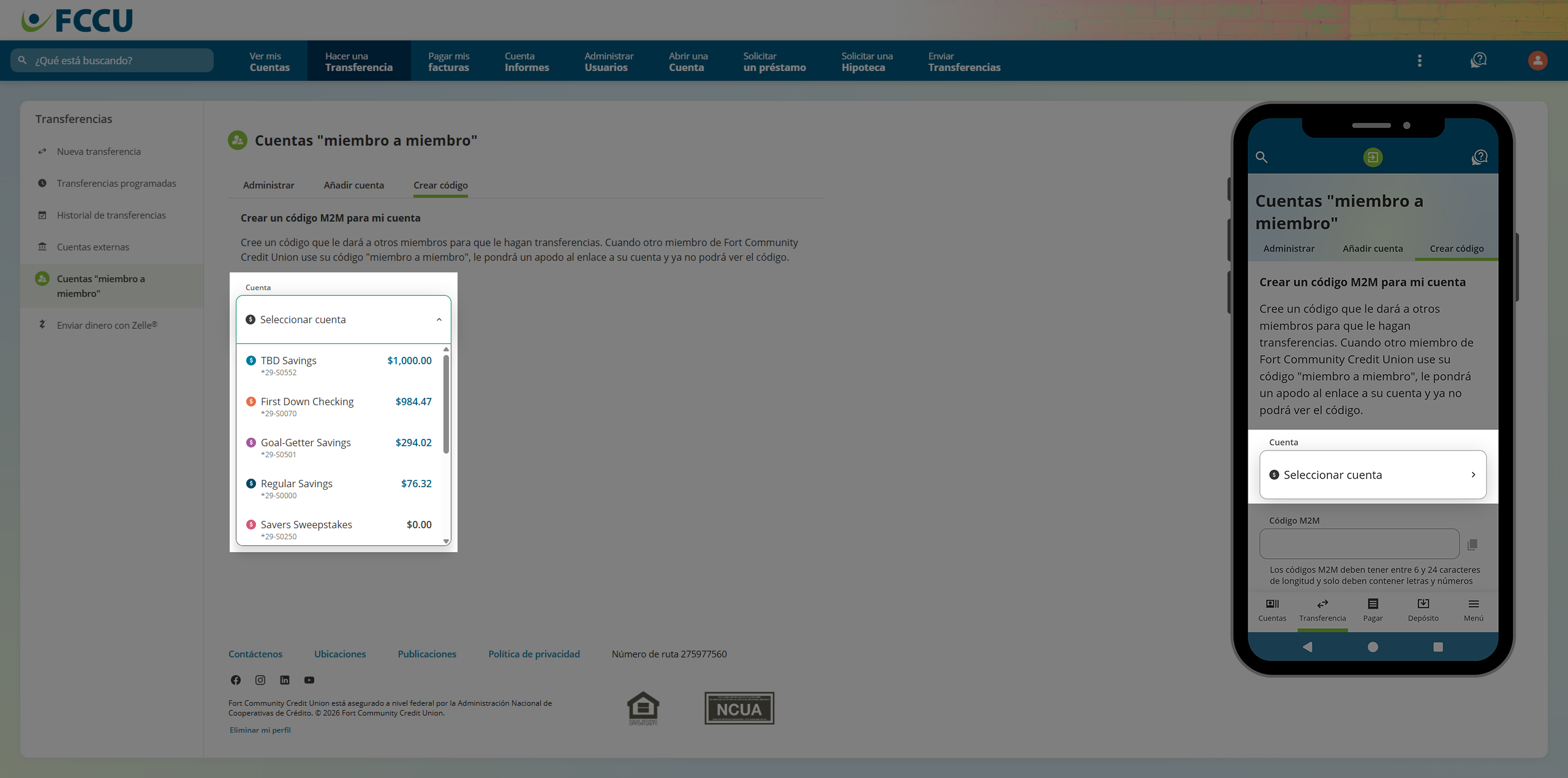
Task: Open Nueva transferencia in sidebar
Action: (99, 151)
